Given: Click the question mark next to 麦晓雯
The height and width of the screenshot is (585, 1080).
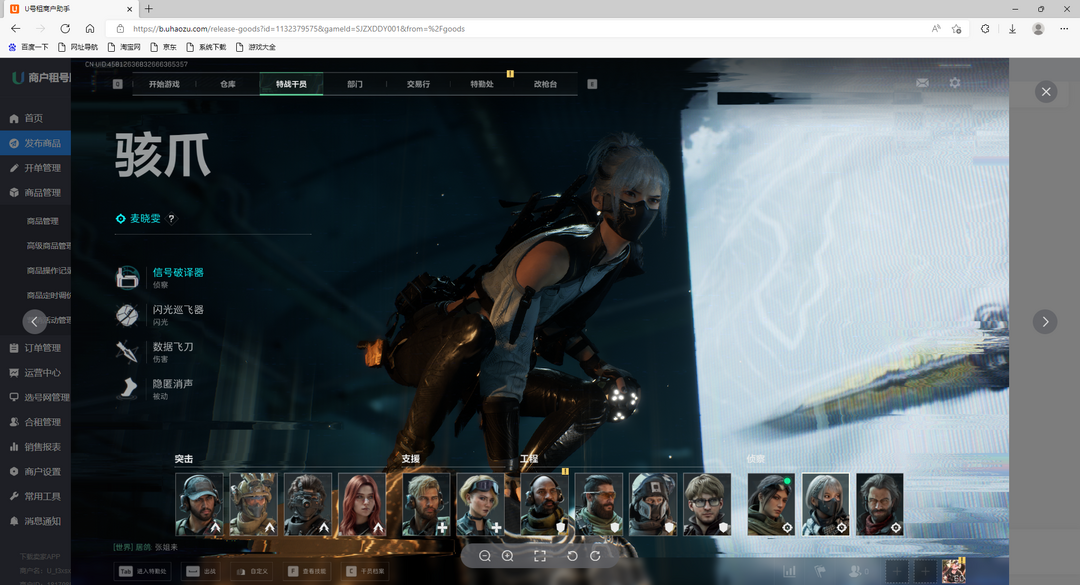Looking at the screenshot, I should tap(172, 218).
